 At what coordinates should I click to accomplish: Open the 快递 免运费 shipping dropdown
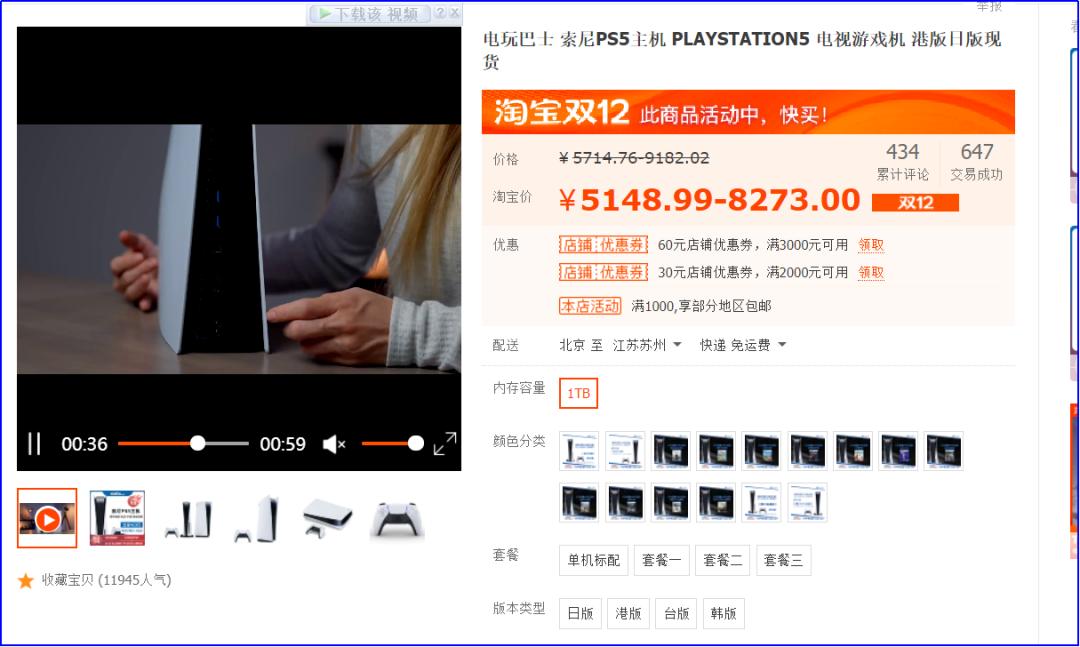(743, 345)
